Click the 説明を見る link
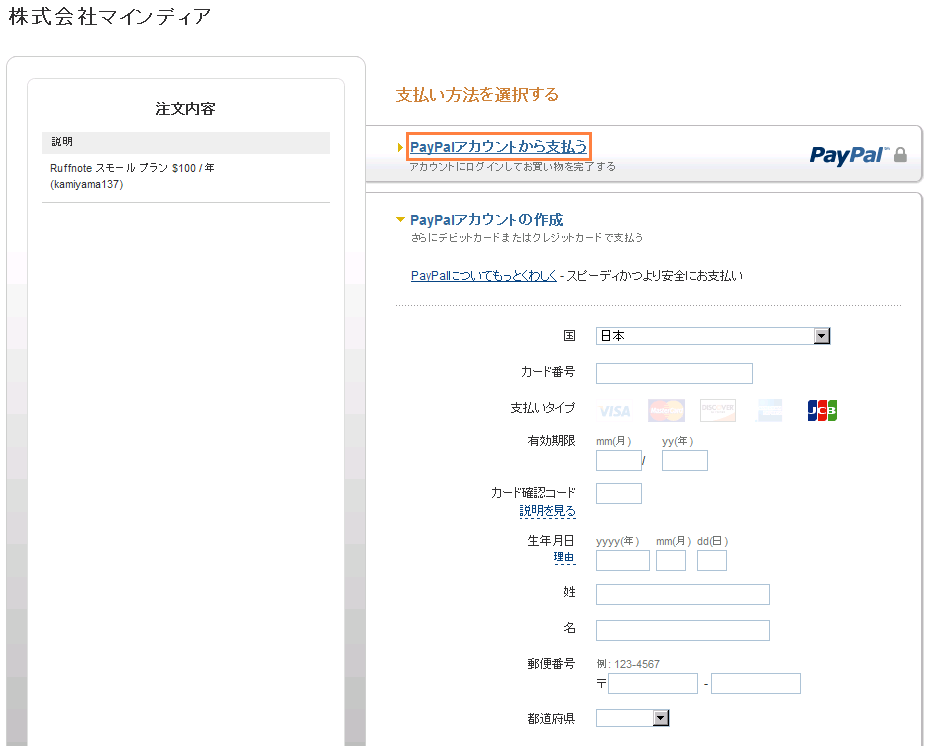 tap(547, 511)
